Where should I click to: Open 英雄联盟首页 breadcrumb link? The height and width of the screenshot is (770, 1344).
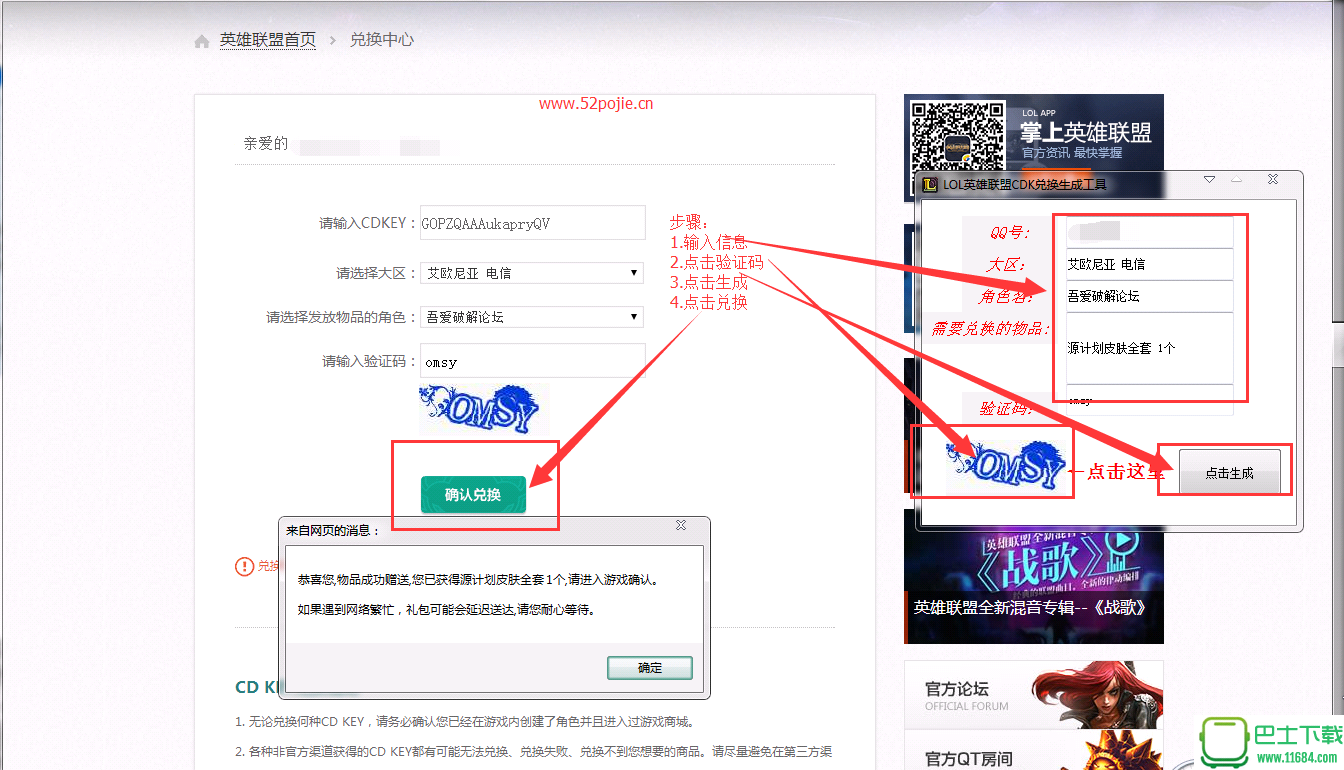(268, 40)
